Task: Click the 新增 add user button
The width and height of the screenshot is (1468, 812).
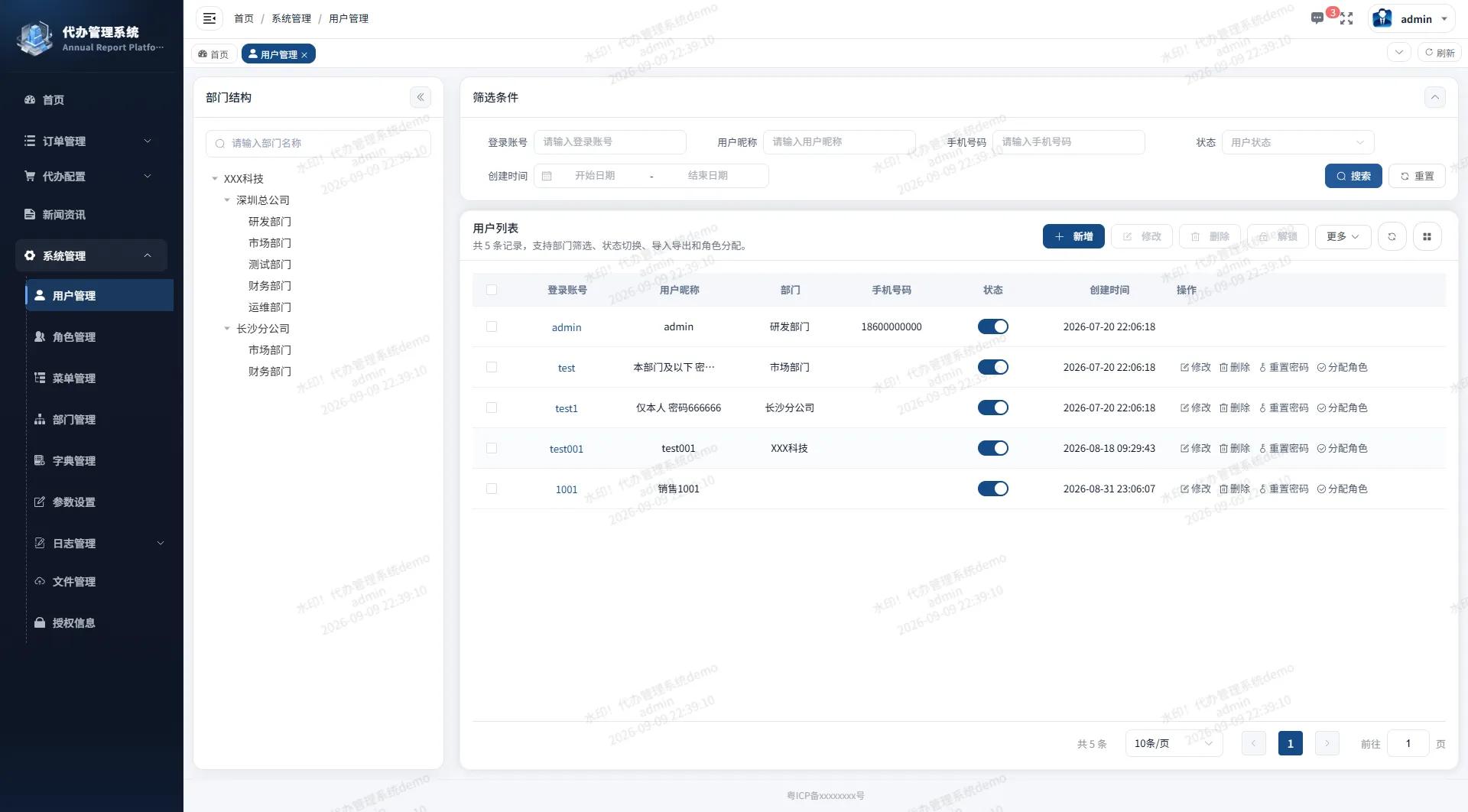Action: tap(1073, 237)
